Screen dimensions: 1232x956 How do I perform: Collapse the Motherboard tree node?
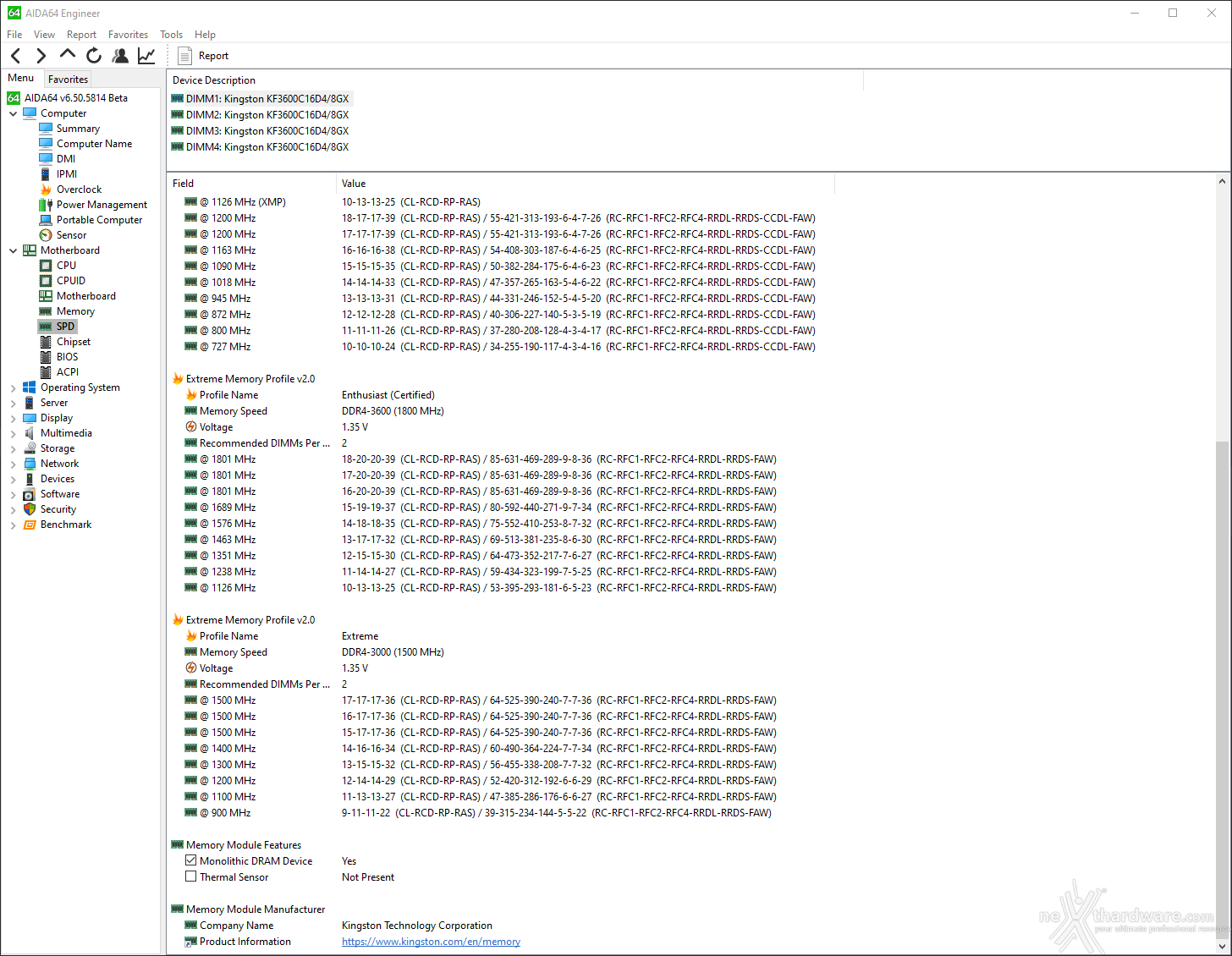pos(13,250)
